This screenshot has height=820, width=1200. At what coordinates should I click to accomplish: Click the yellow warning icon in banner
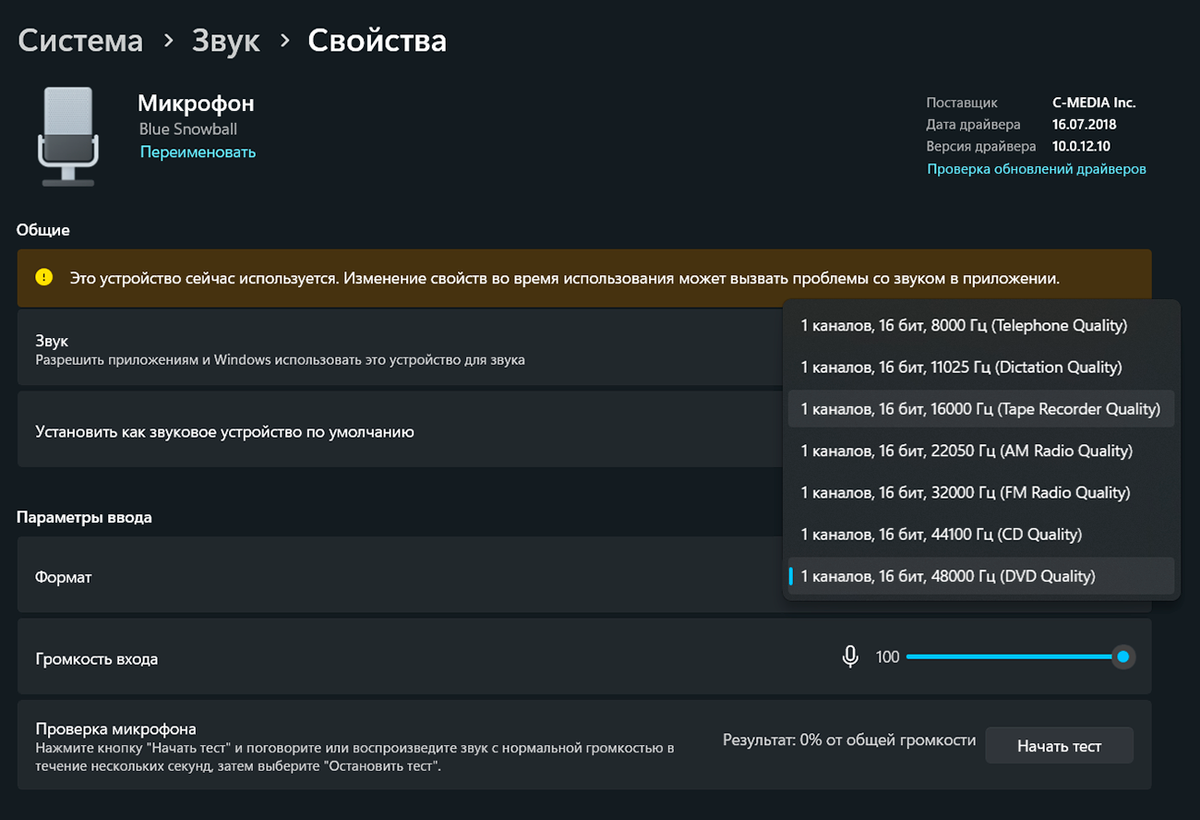click(44, 278)
